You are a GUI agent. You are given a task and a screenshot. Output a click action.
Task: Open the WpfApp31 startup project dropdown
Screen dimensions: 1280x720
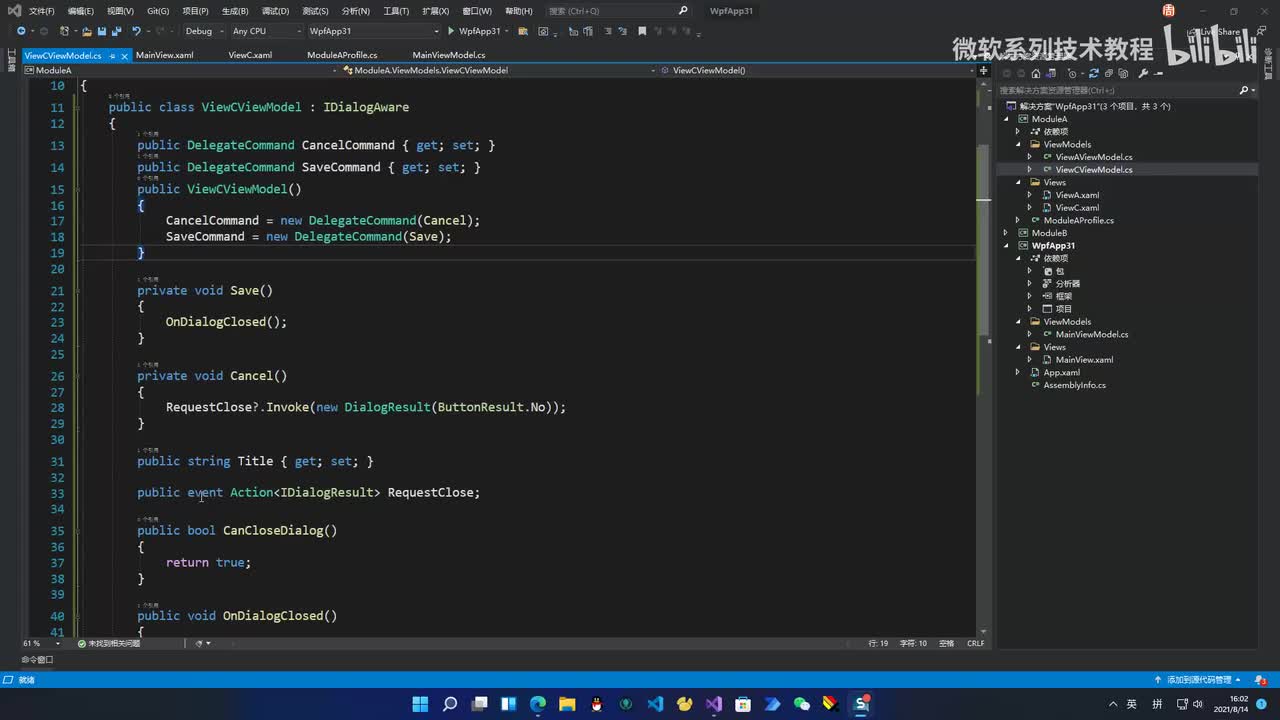tap(373, 31)
